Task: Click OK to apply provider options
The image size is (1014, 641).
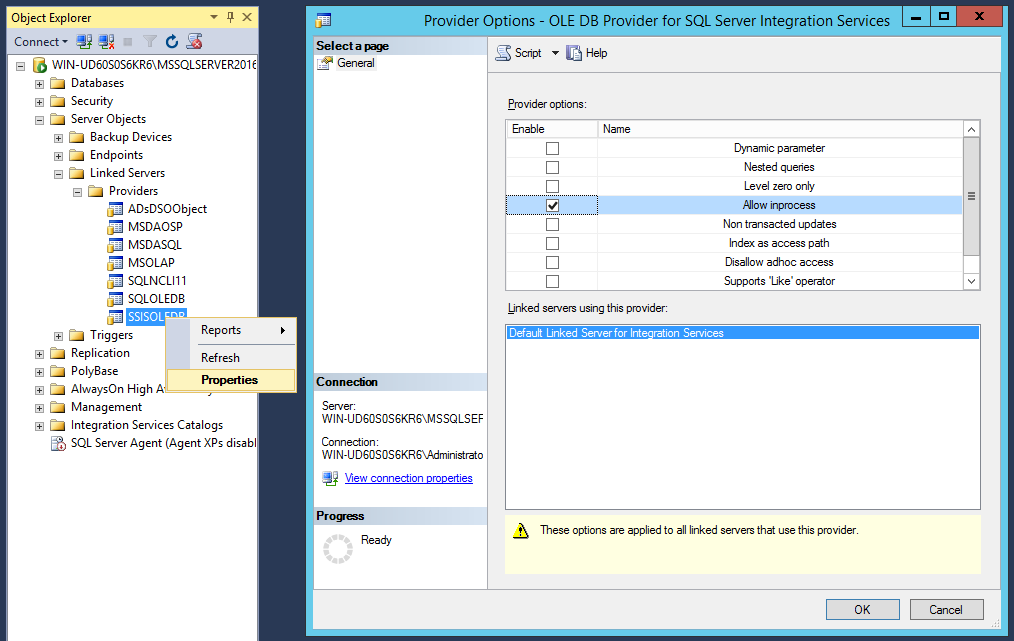Action: (862, 609)
